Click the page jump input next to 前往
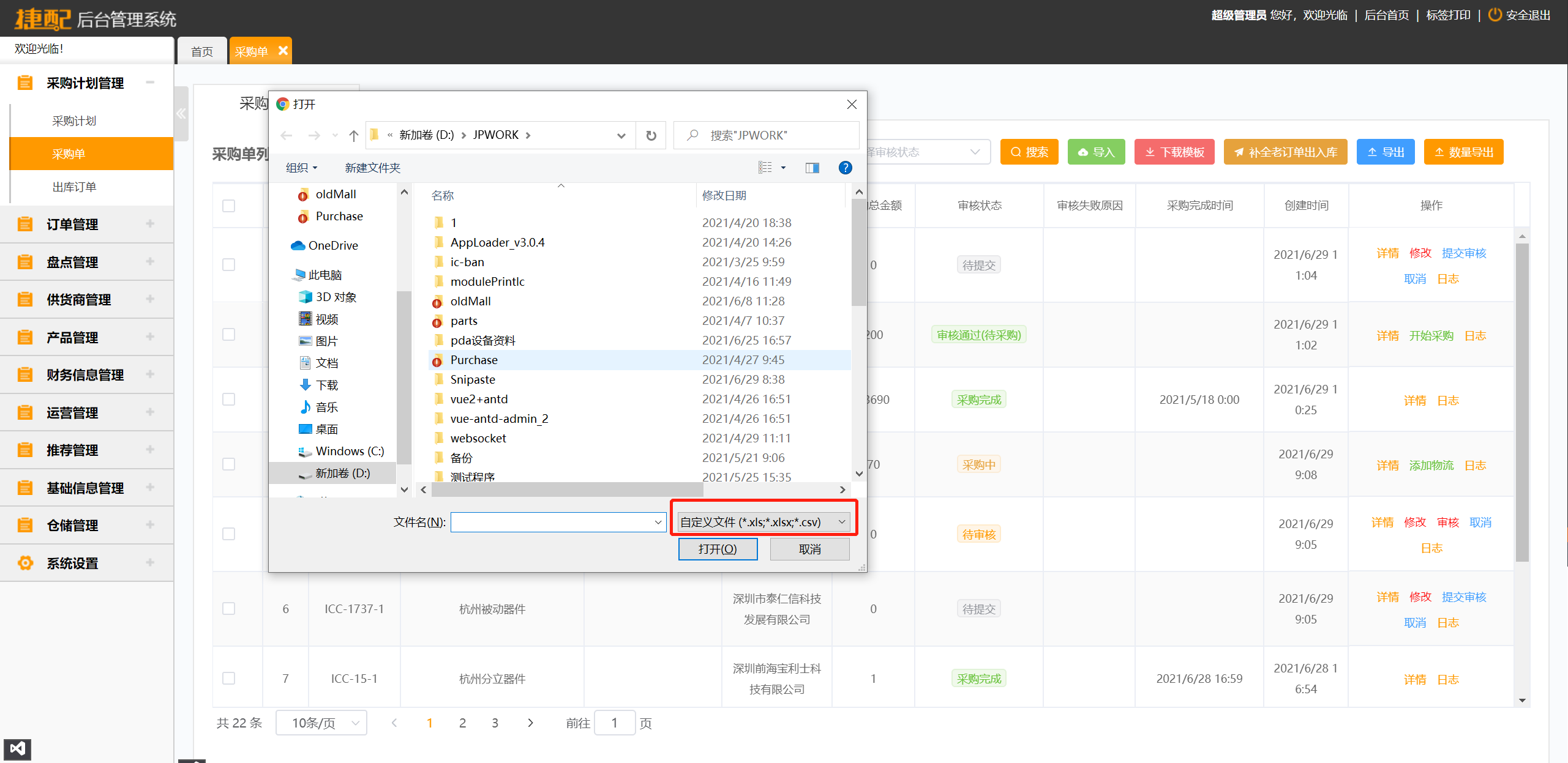The width and height of the screenshot is (1568, 763). tap(615, 723)
